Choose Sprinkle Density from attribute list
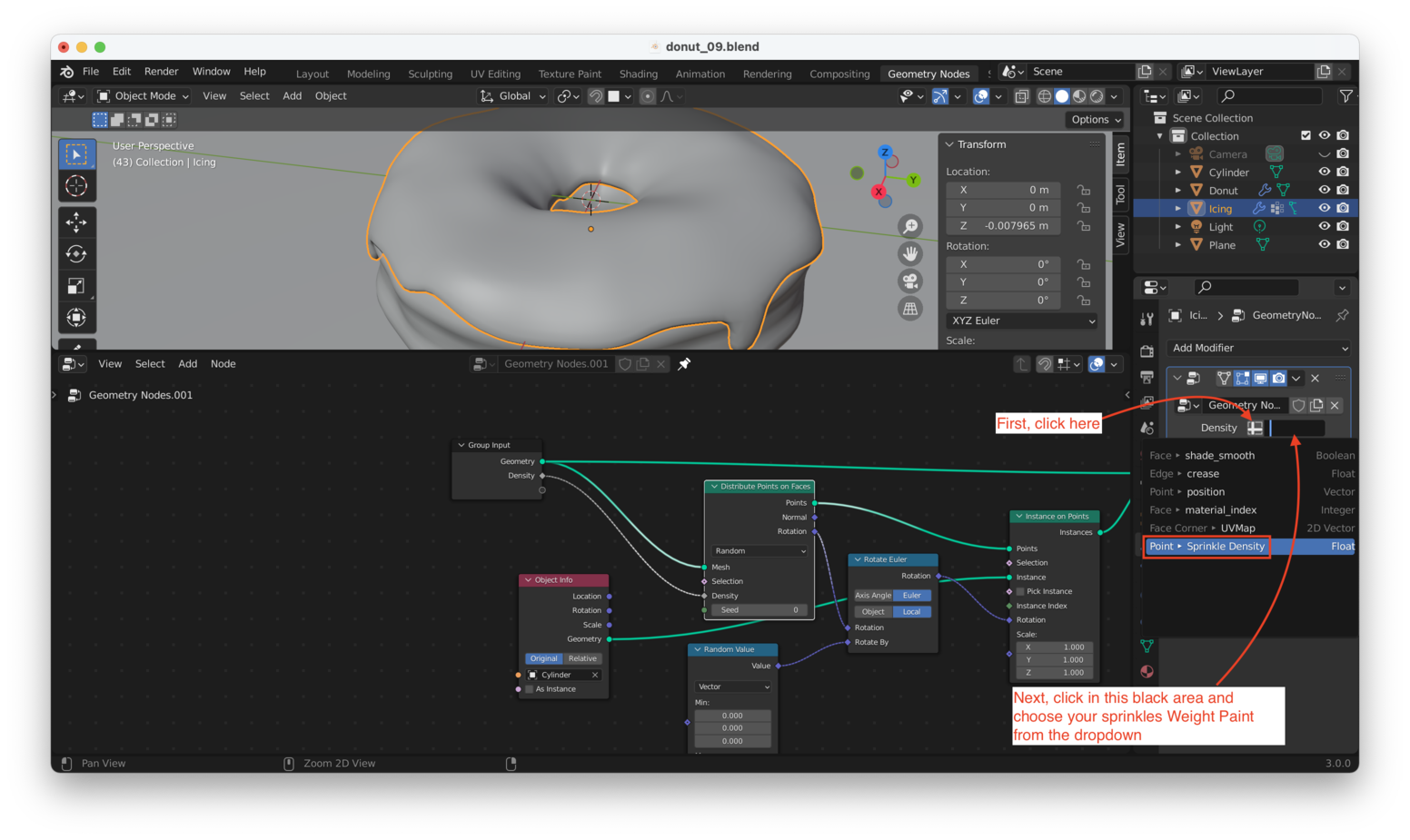The height and width of the screenshot is (840, 1410). 1225,547
